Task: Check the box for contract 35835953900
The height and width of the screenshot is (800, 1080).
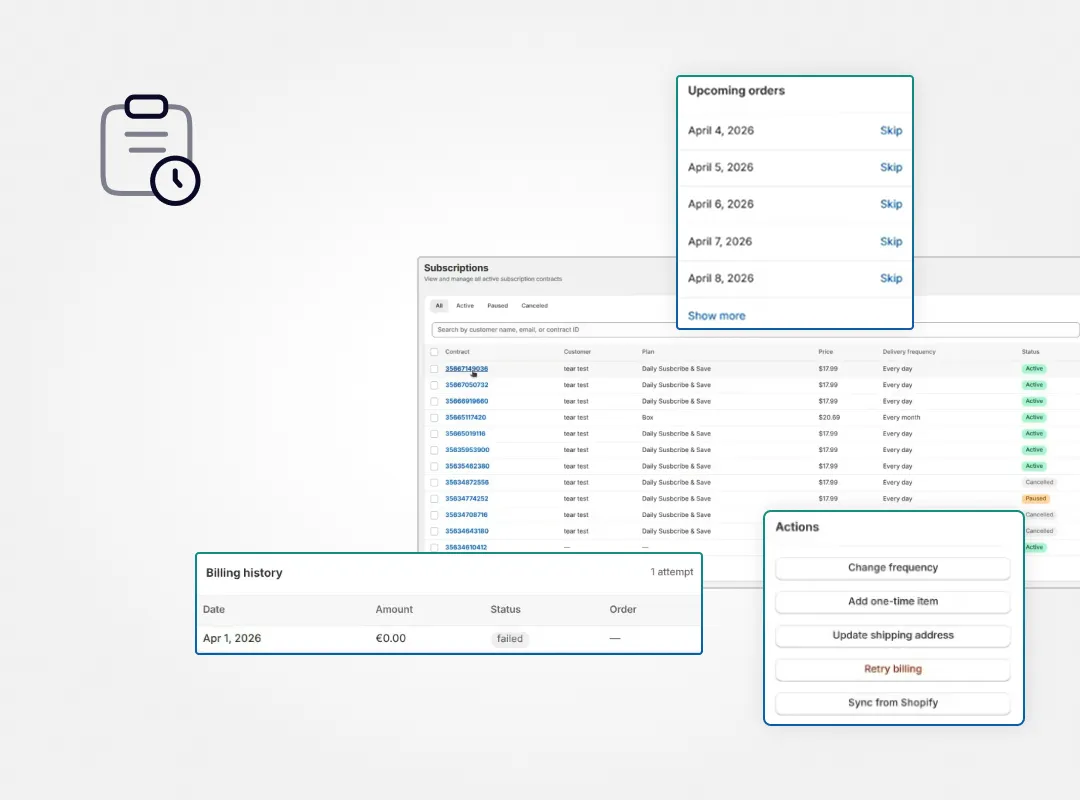Action: (x=434, y=450)
